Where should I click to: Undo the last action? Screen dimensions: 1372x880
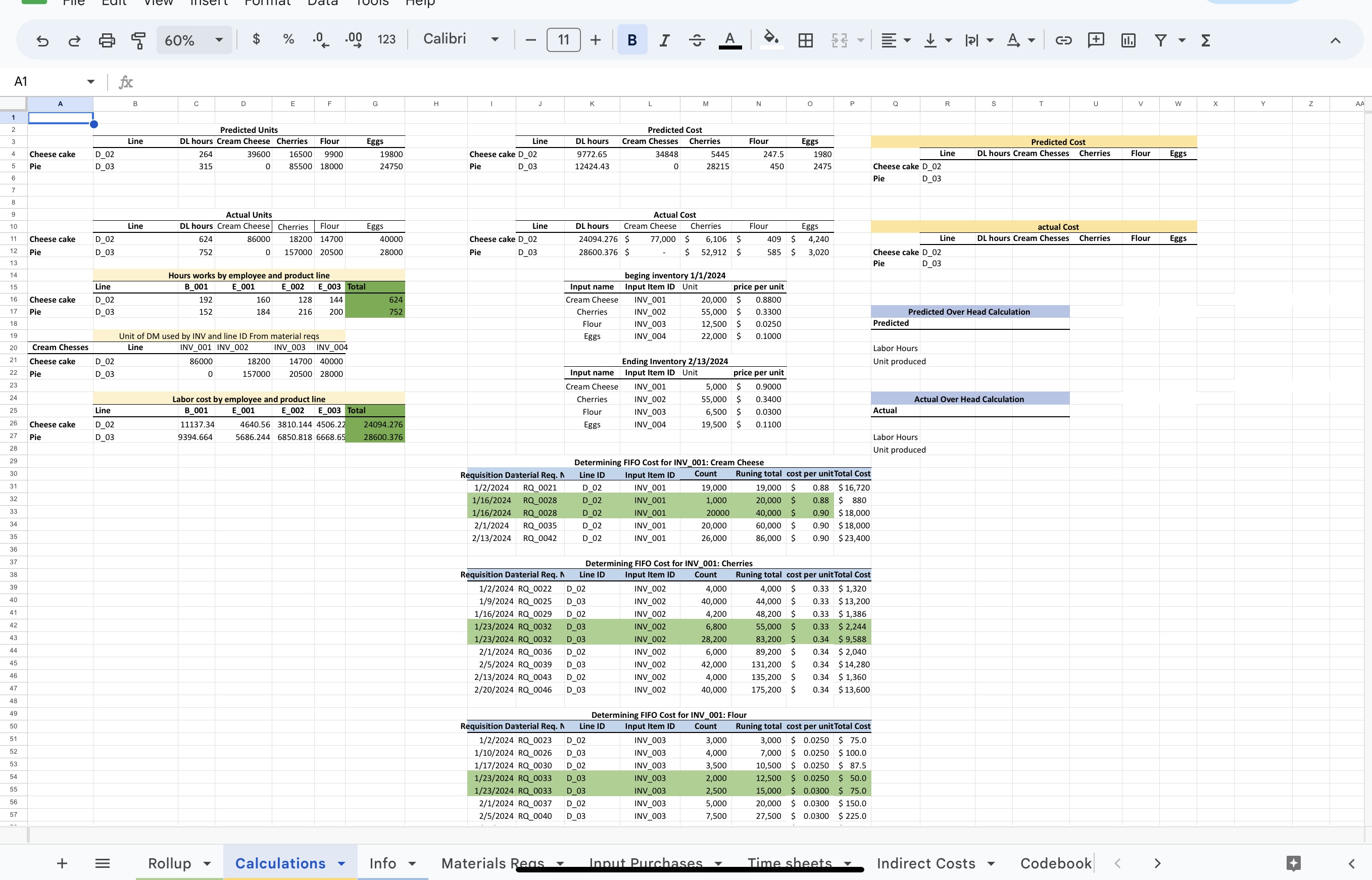pyautogui.click(x=42, y=40)
